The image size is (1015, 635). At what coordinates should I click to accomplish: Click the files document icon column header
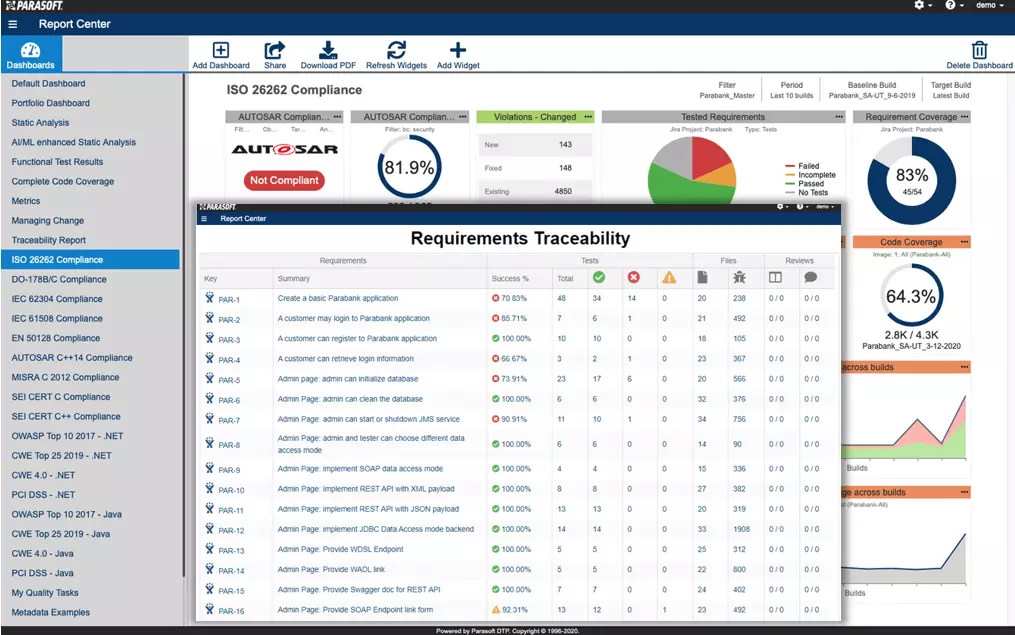702,278
